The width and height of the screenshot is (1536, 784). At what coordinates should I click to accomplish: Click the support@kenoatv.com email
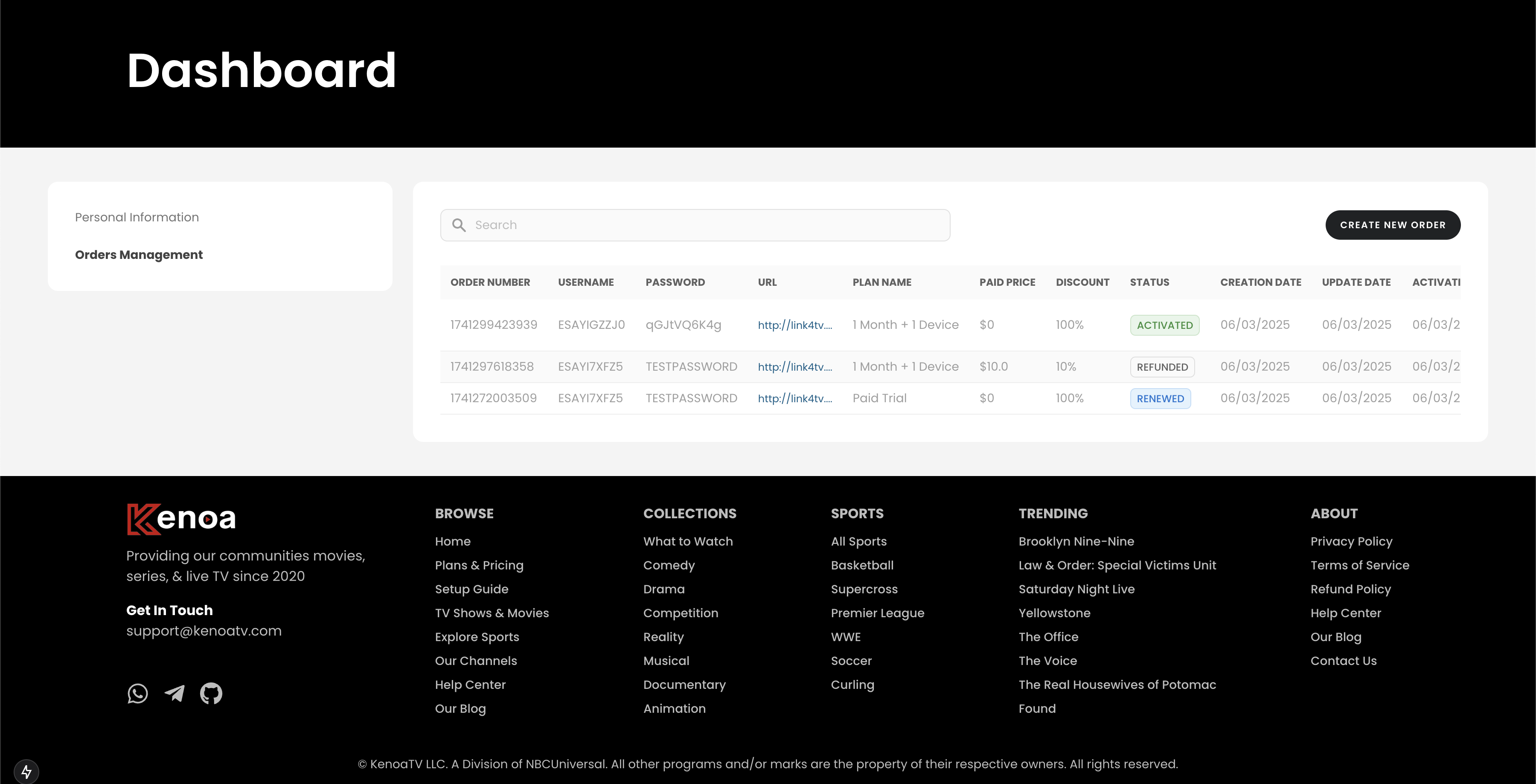204,631
